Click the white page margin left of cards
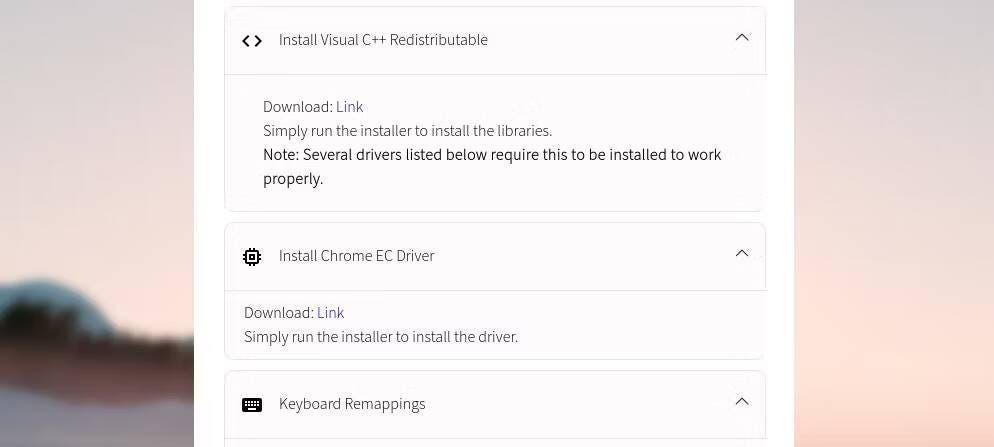This screenshot has width=994, height=447. point(209,222)
